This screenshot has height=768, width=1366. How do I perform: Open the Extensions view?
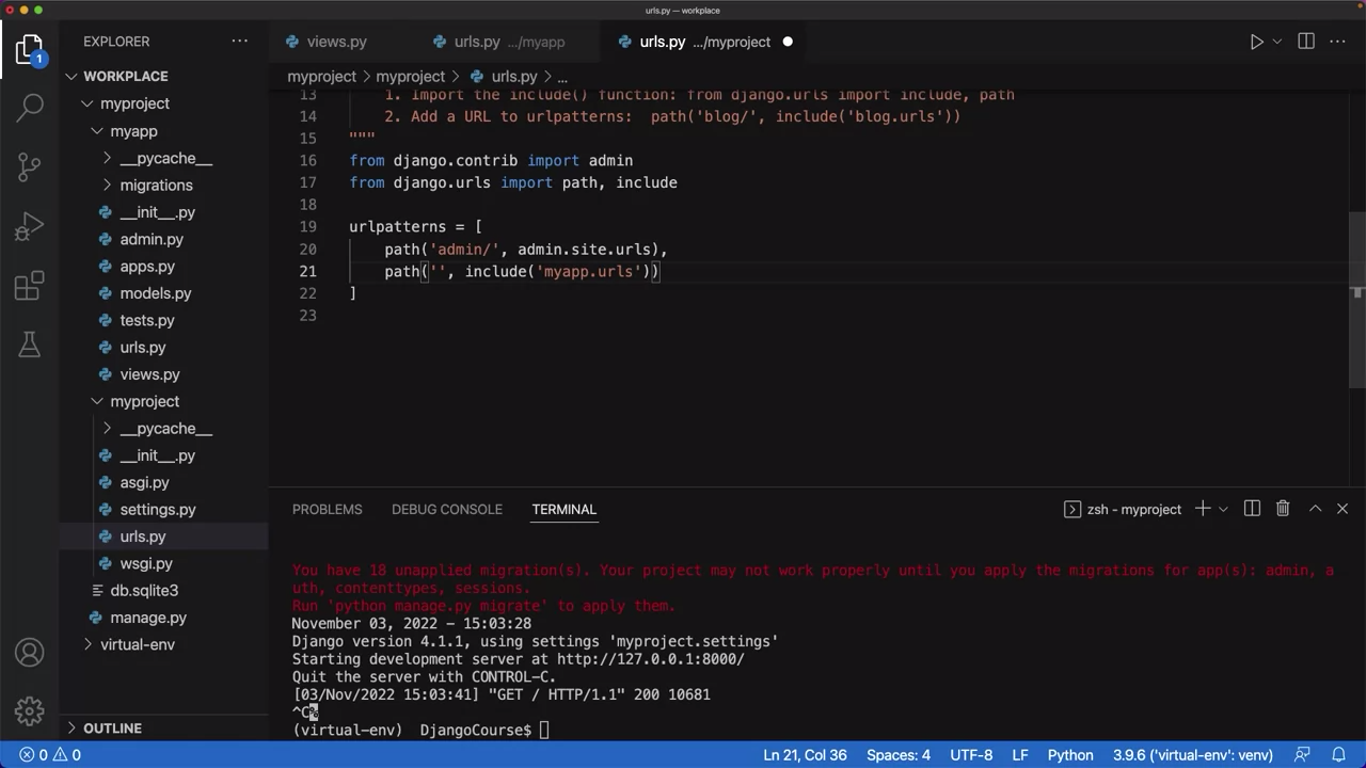[30, 286]
